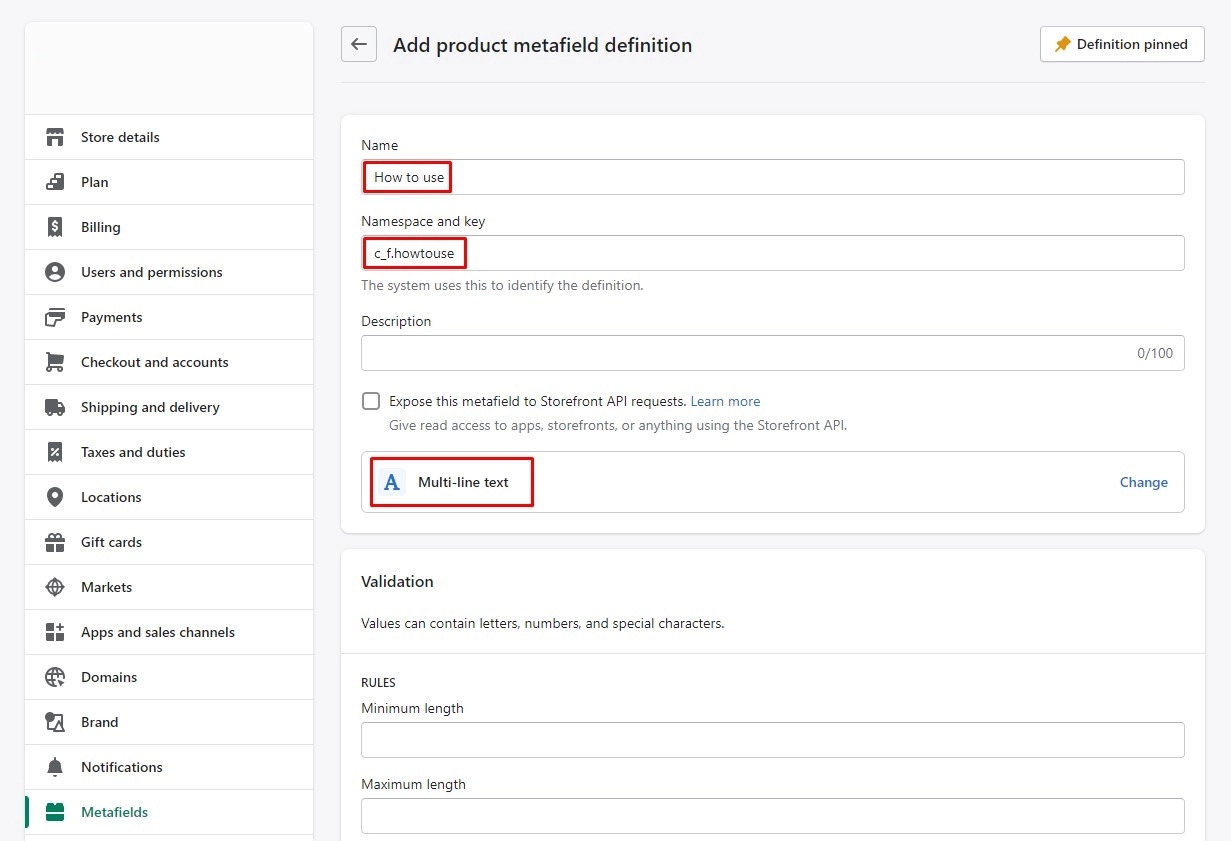
Task: Click the Gift cards present icon
Action: click(x=55, y=542)
